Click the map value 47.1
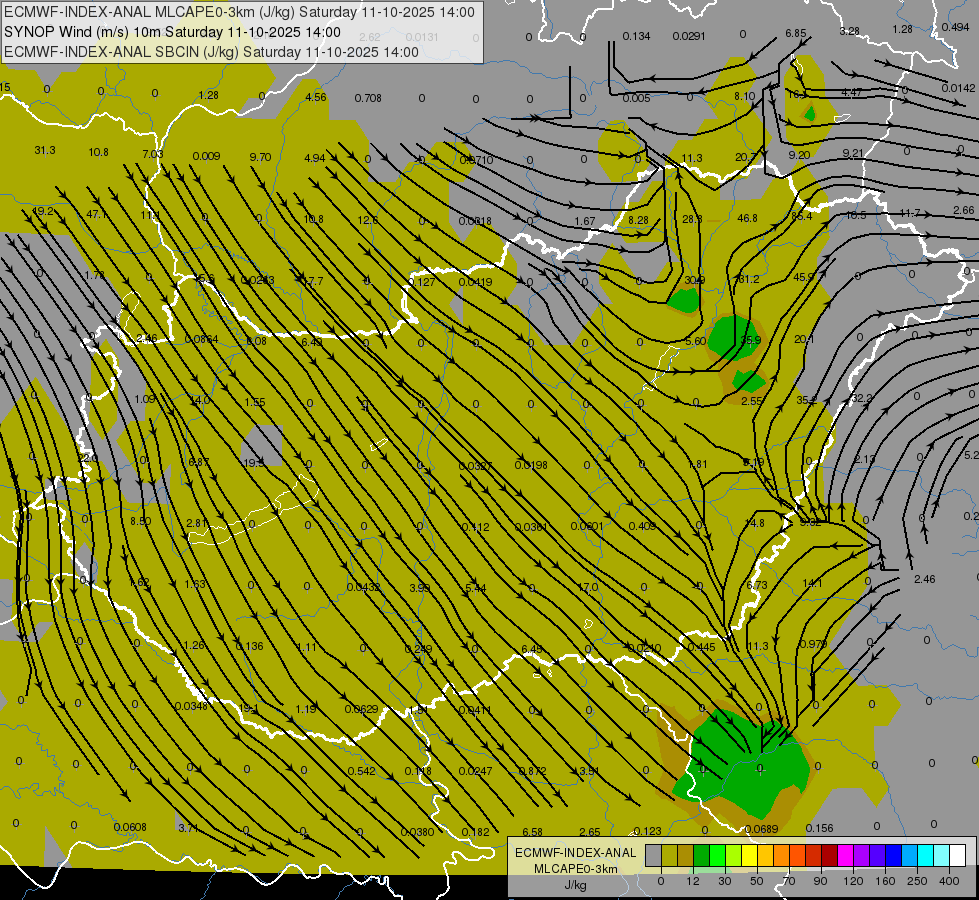 (96, 214)
